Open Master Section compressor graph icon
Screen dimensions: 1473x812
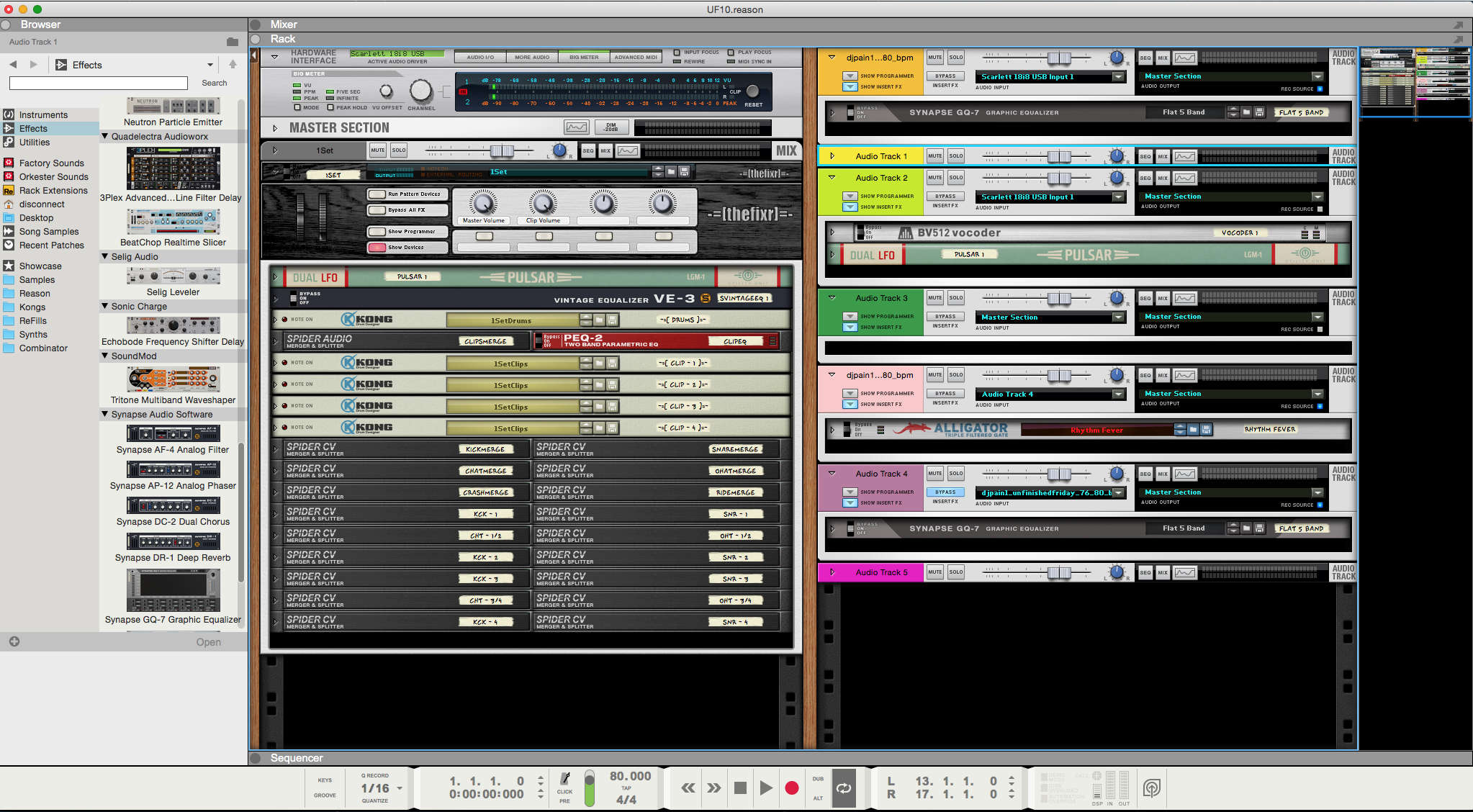577,127
